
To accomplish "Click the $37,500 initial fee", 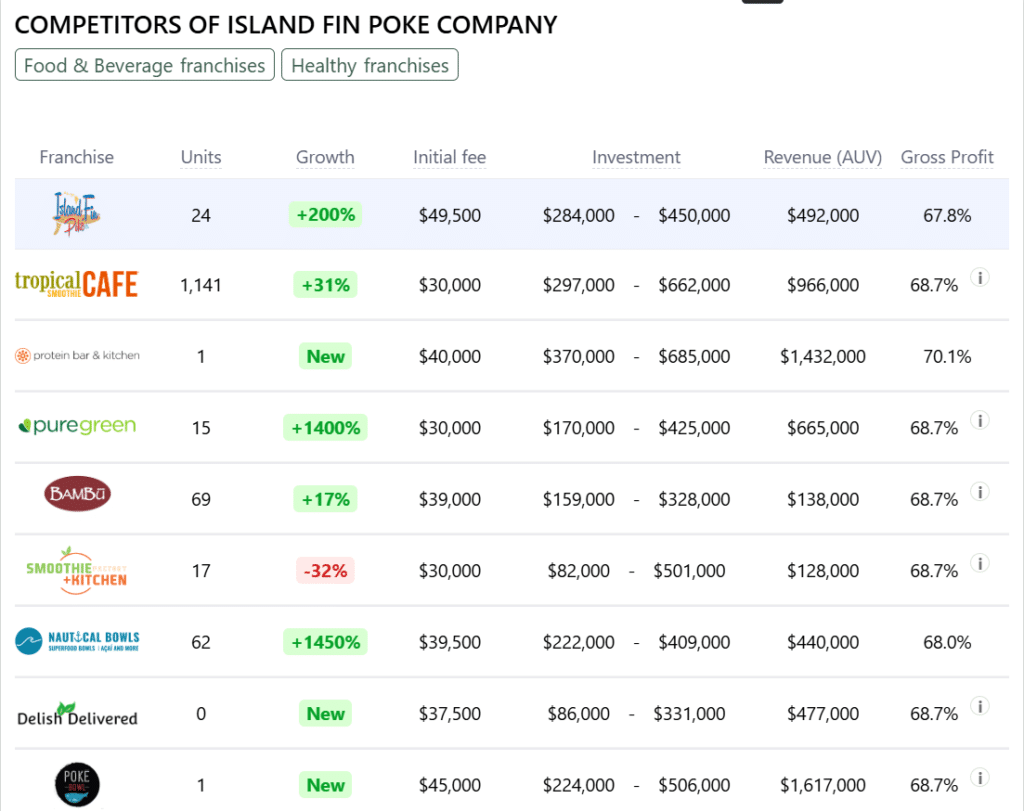I will (x=449, y=714).
